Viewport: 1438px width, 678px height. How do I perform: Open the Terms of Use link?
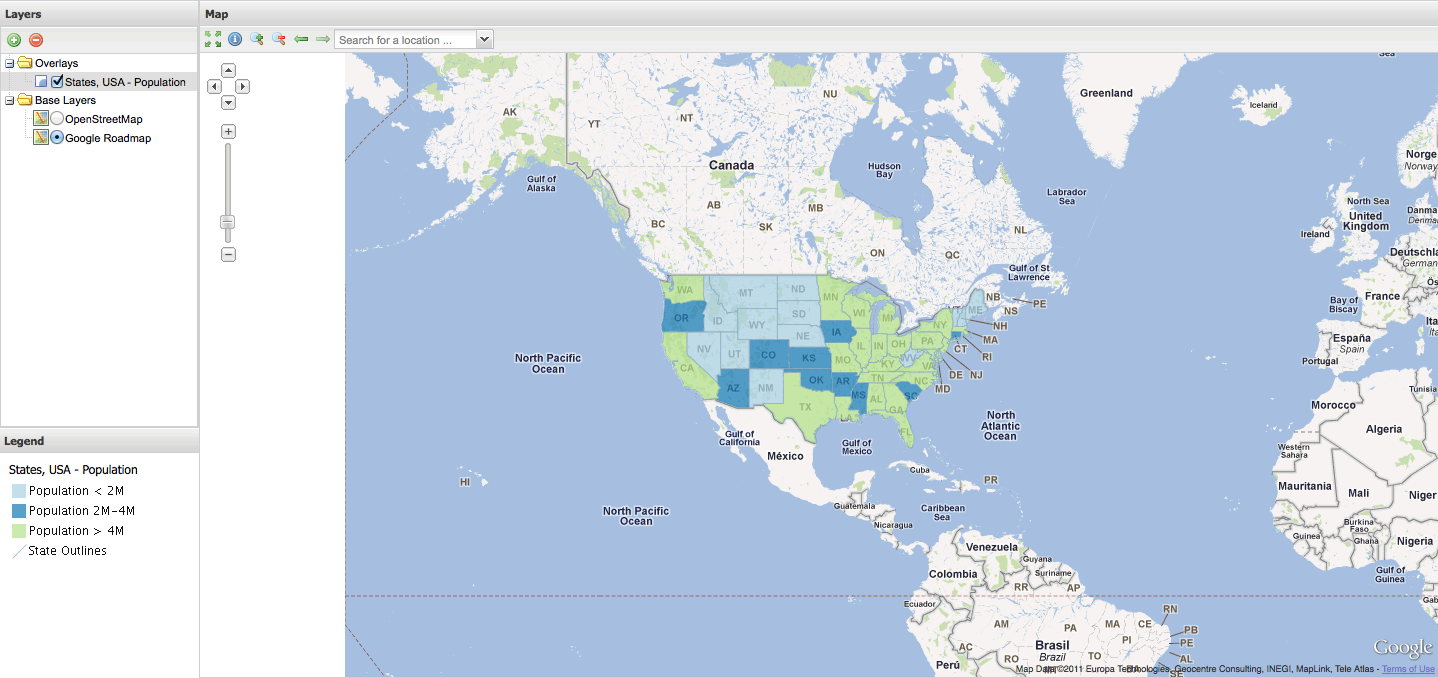point(1408,669)
